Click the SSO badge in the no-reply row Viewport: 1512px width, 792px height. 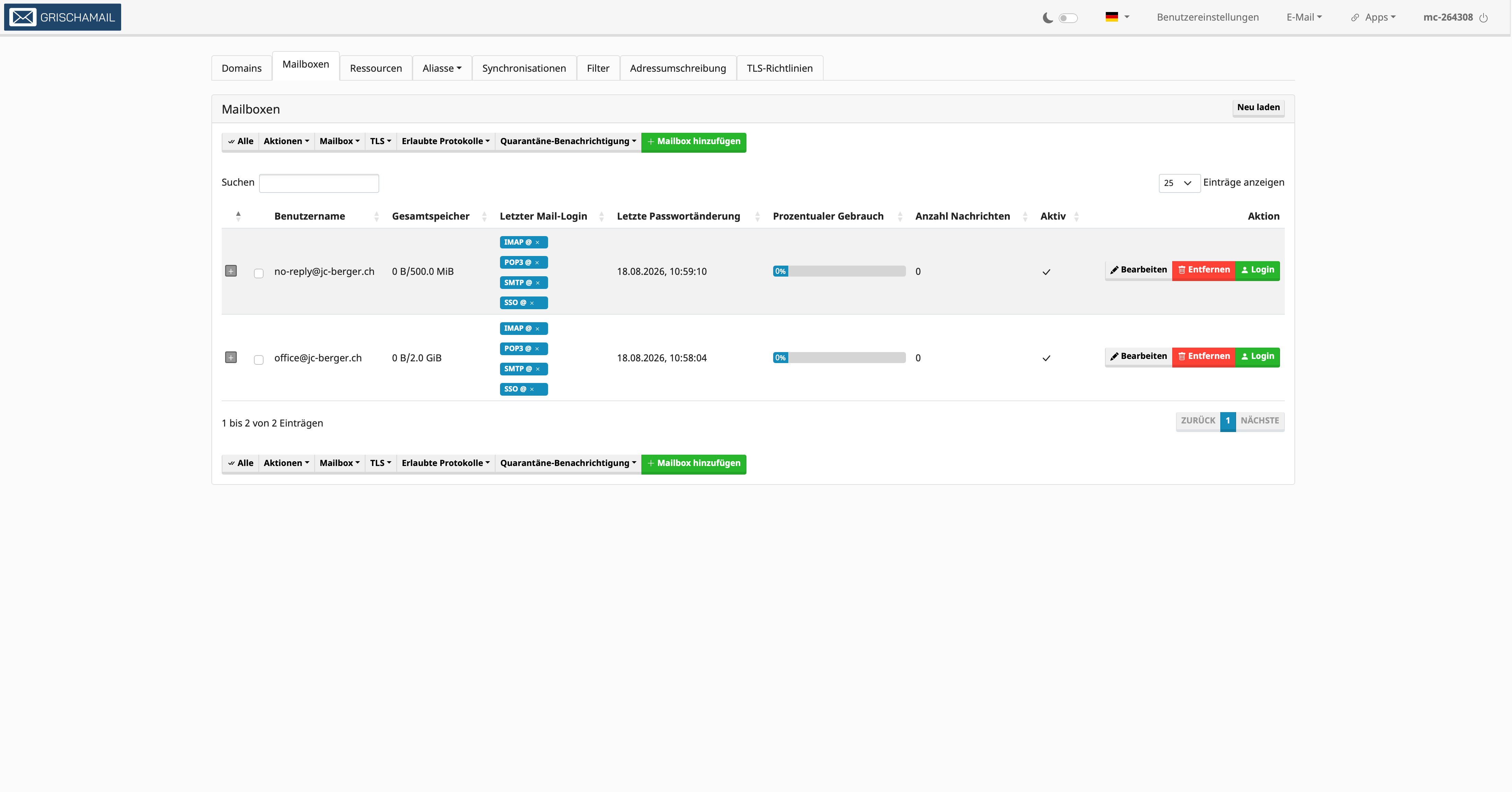coord(524,303)
